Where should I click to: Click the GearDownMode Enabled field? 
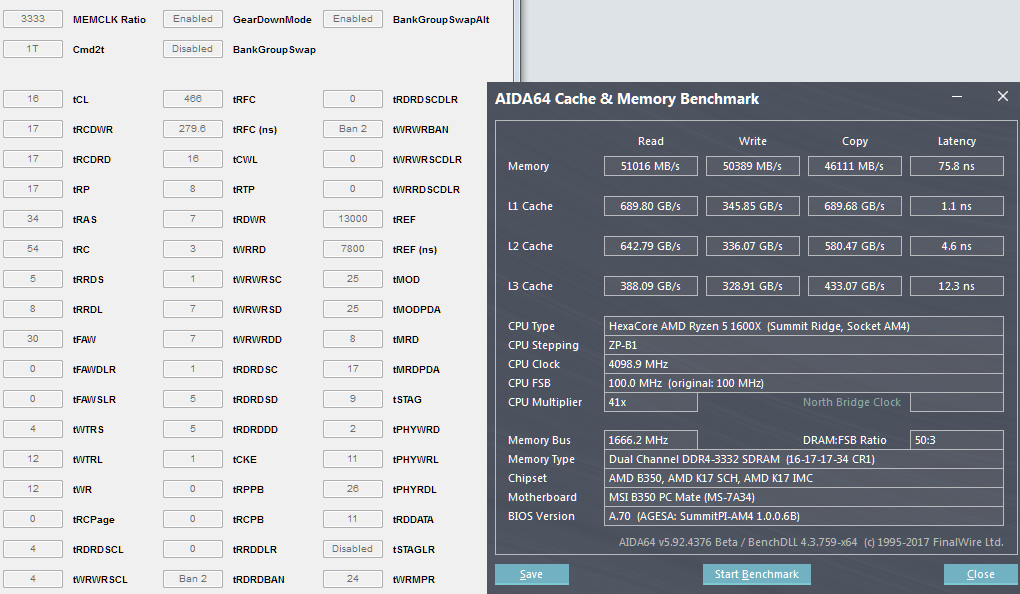pos(193,19)
